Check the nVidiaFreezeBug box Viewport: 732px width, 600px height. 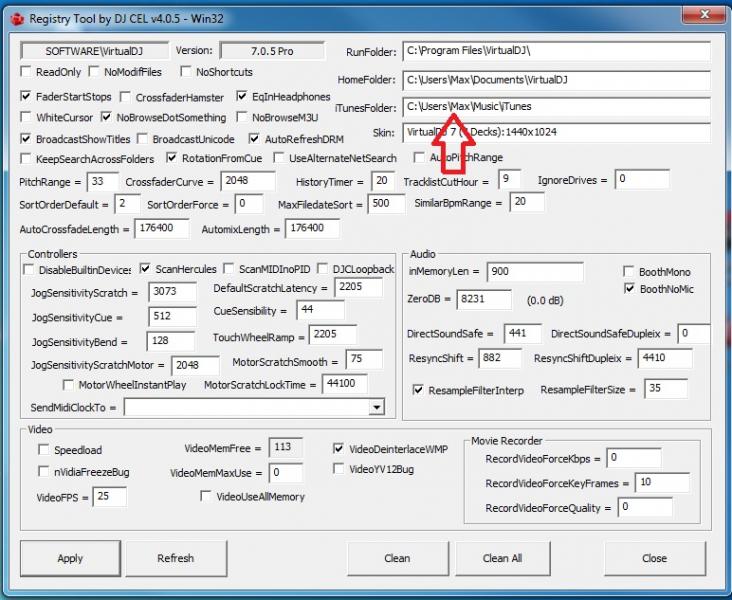44,472
